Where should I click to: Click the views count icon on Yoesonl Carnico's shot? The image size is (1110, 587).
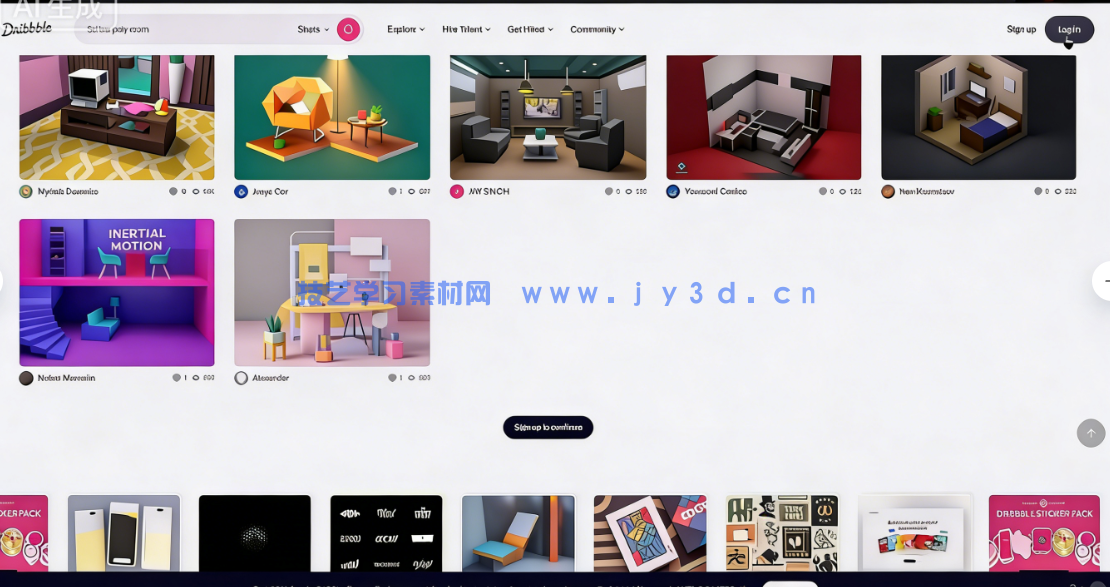point(843,191)
